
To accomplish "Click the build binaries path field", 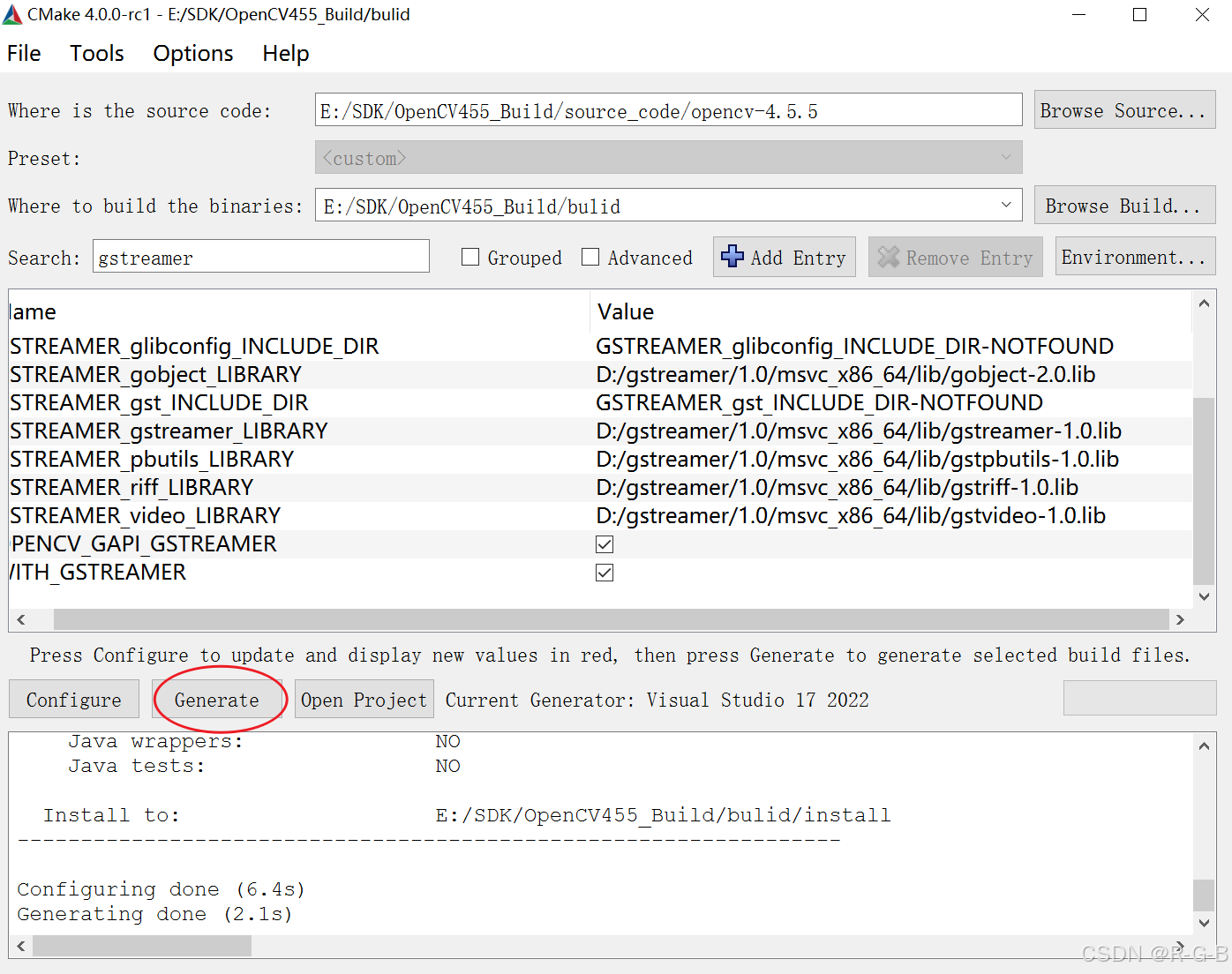I will 668,206.
